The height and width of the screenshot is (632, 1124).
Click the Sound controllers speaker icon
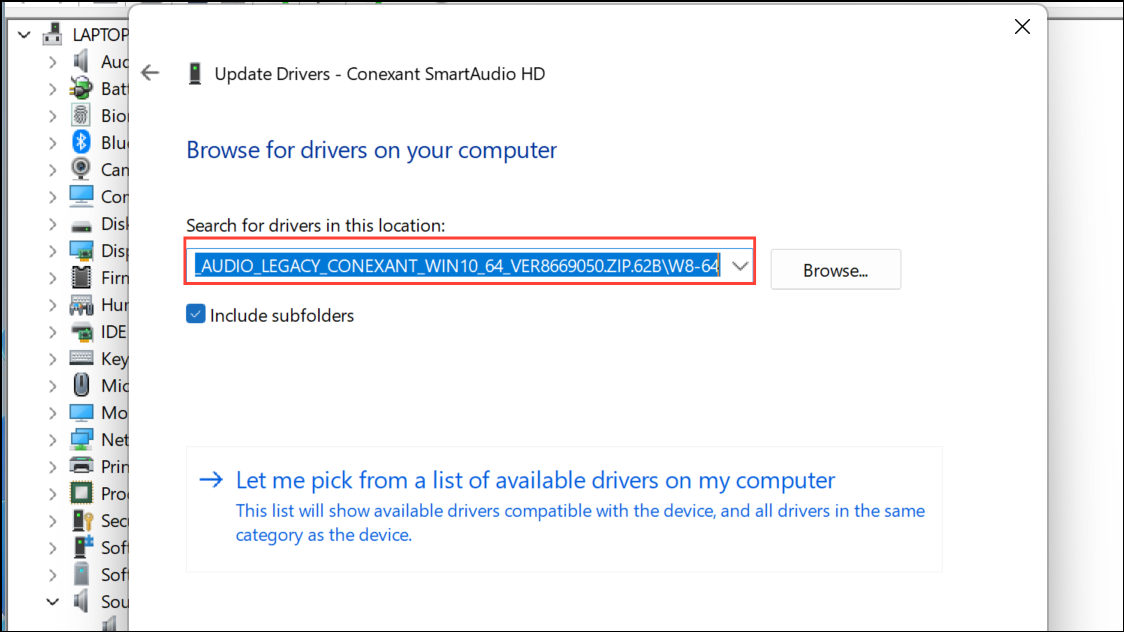81,601
